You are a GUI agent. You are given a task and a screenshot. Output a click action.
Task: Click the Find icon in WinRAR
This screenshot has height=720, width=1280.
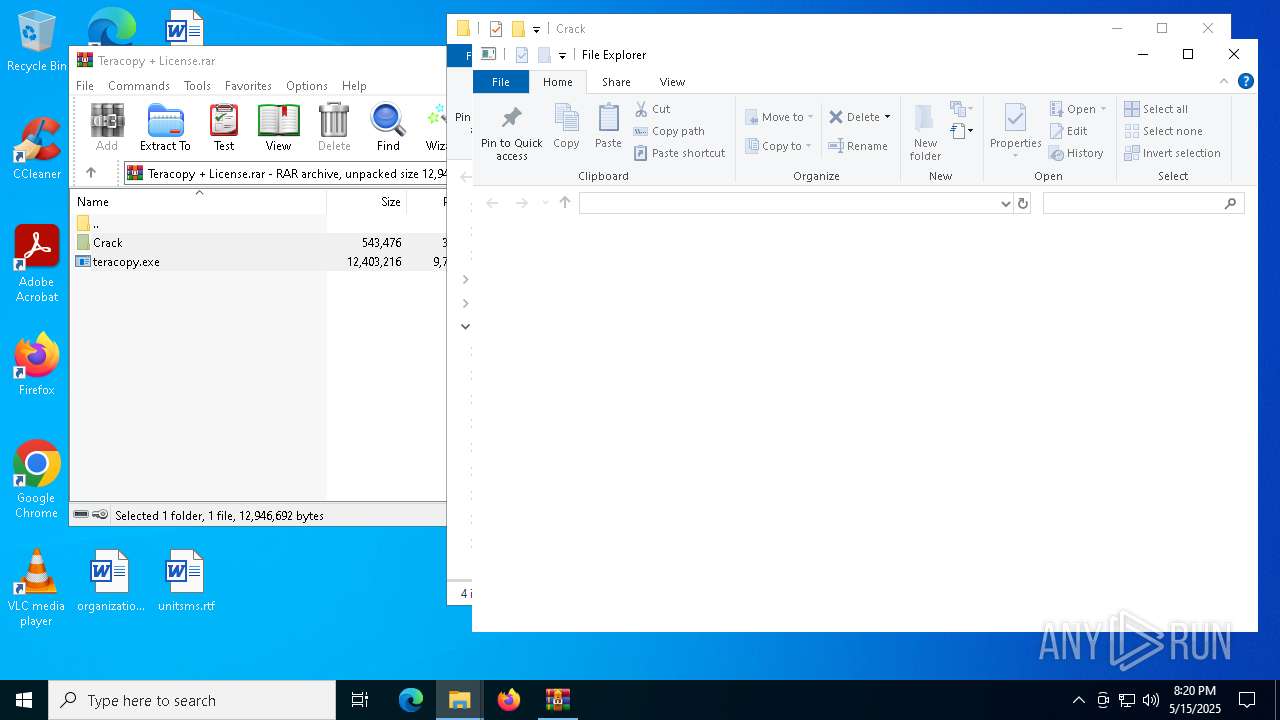[x=388, y=127]
